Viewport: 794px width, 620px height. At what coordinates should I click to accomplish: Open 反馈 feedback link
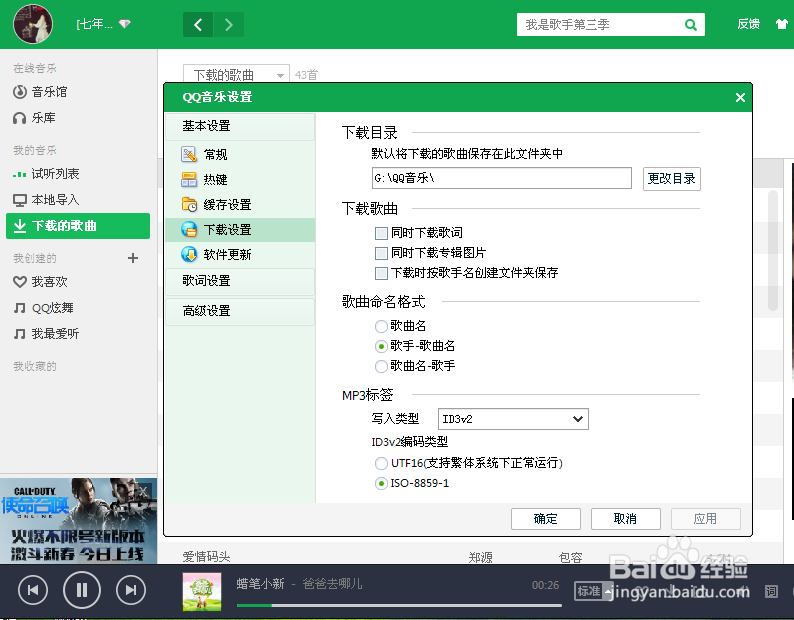(x=748, y=24)
